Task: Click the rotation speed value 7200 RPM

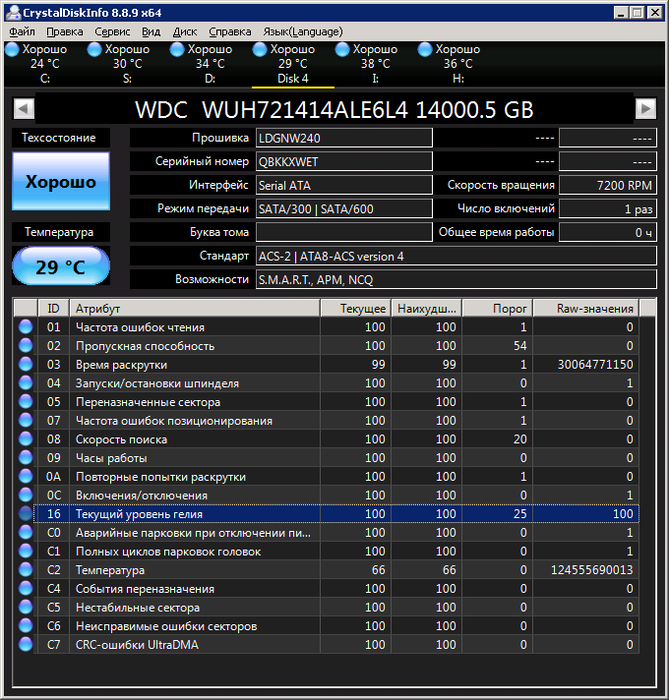Action: [x=608, y=185]
